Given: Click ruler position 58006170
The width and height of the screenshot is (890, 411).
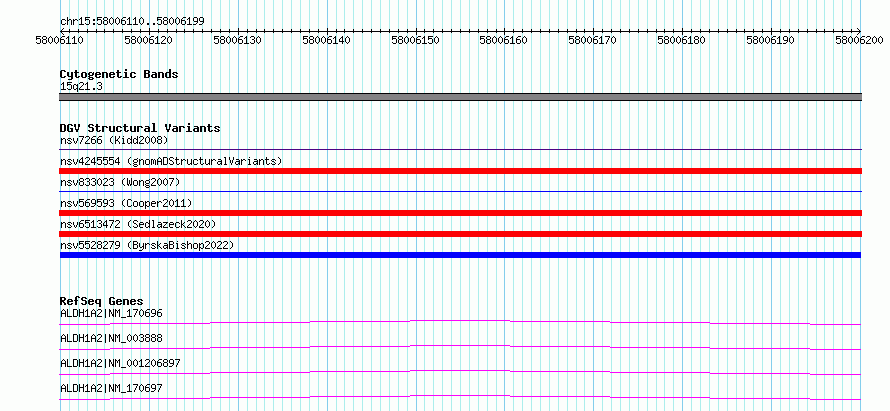Looking at the screenshot, I should (x=593, y=40).
